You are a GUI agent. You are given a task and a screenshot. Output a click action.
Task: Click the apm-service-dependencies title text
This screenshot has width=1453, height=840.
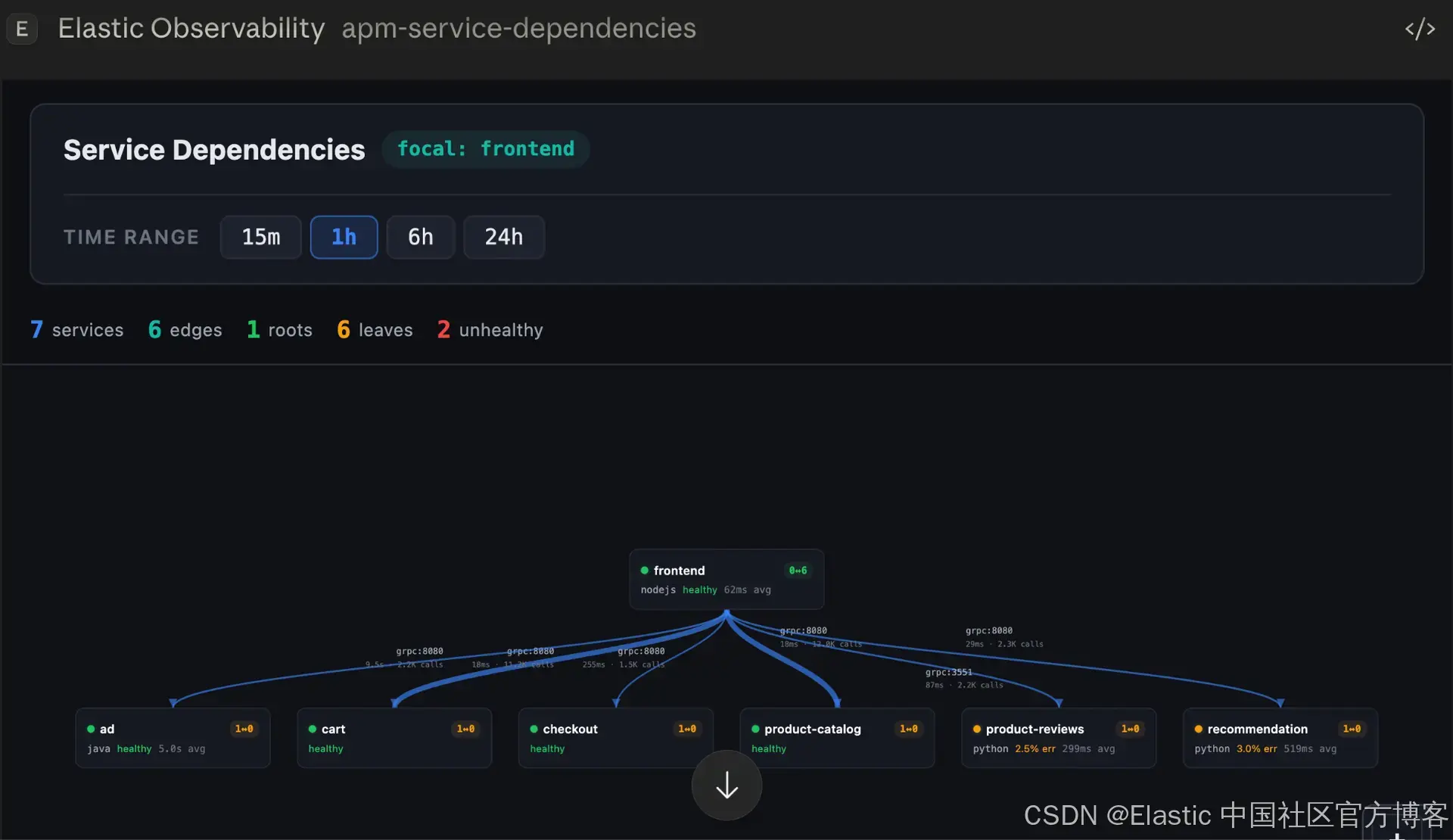click(x=518, y=29)
